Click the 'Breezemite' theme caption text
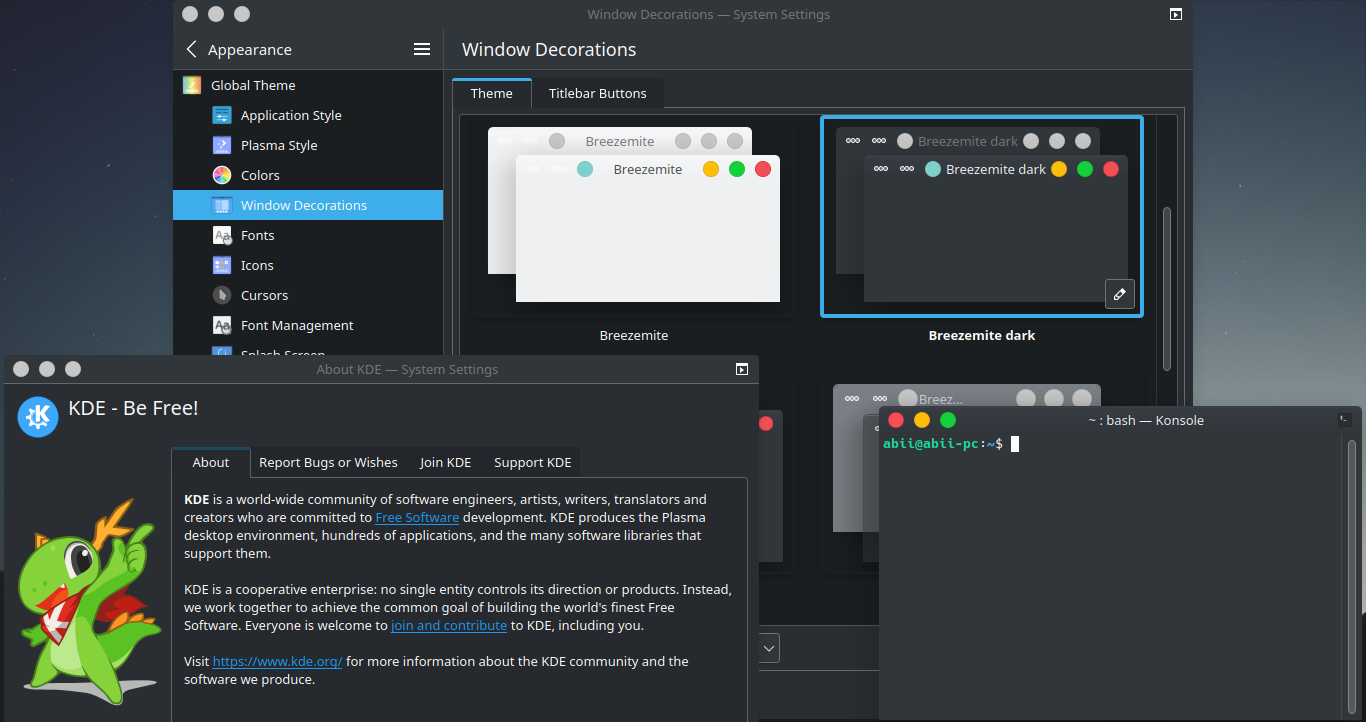The image size is (1366, 722). coord(634,335)
